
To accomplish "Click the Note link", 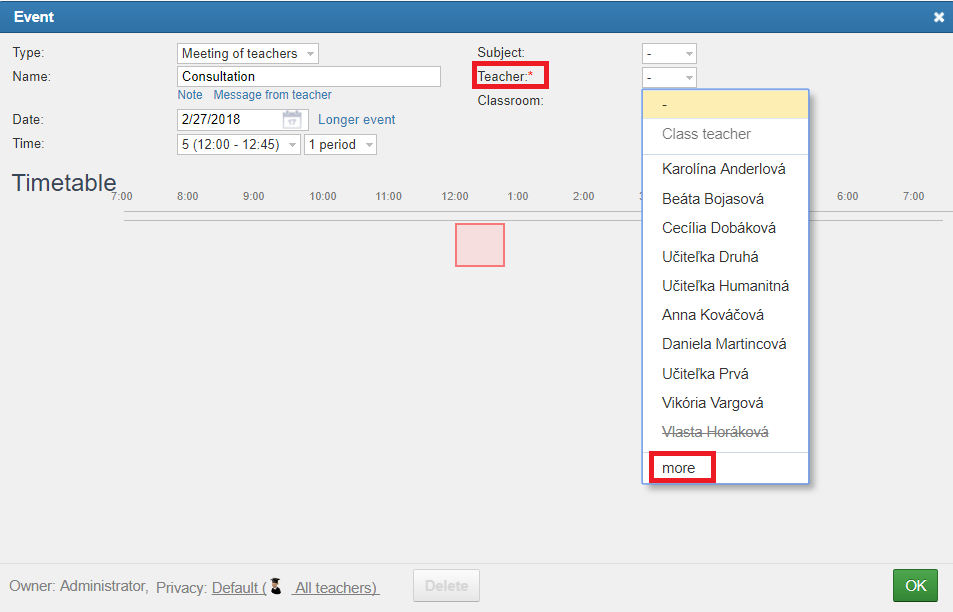I will pyautogui.click(x=190, y=95).
